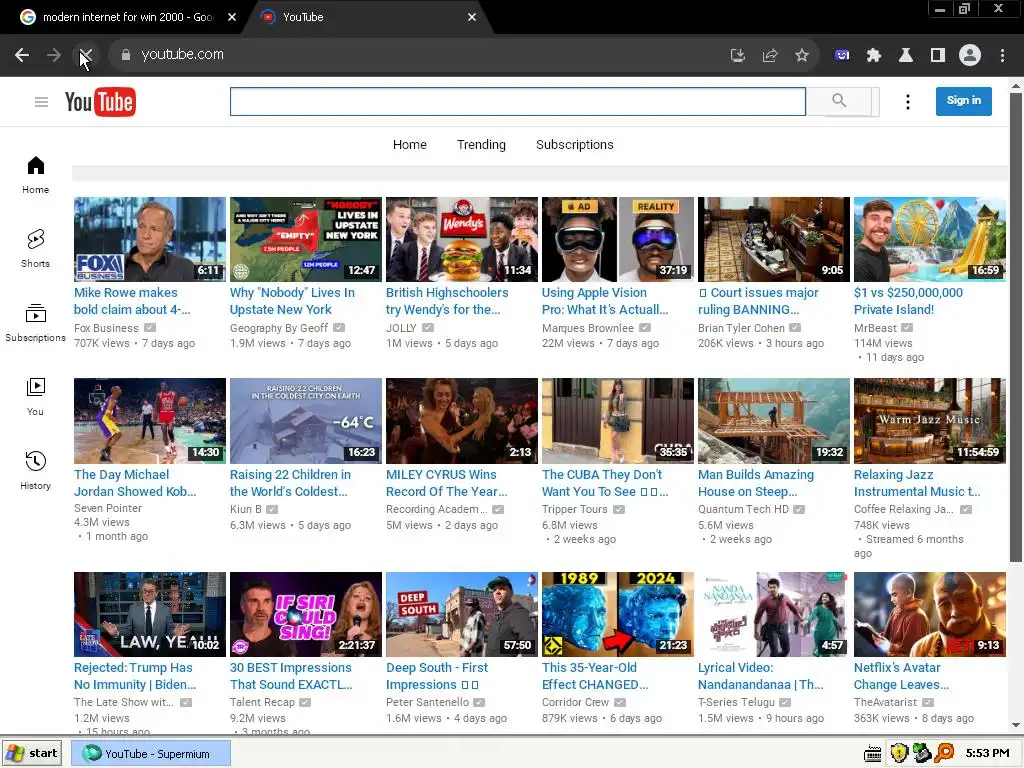Open the Marques Brownlee channel name
The height and width of the screenshot is (768, 1024).
(x=588, y=328)
